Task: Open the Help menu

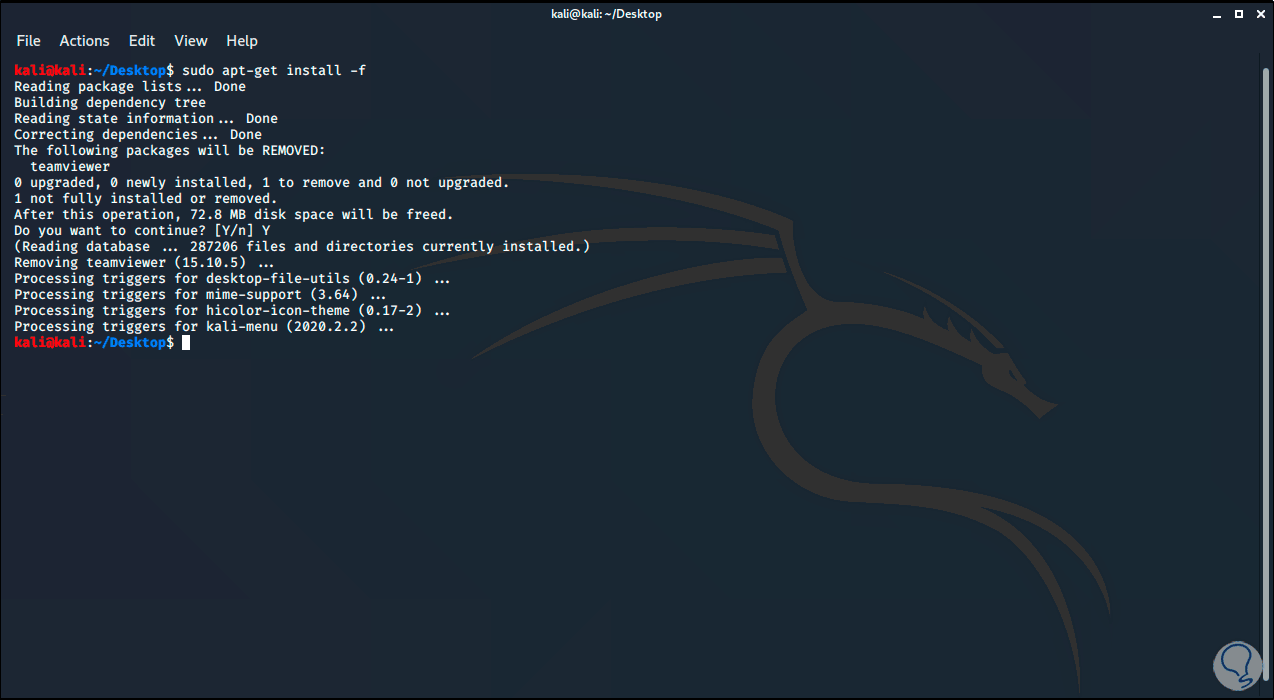Action: coord(242,41)
